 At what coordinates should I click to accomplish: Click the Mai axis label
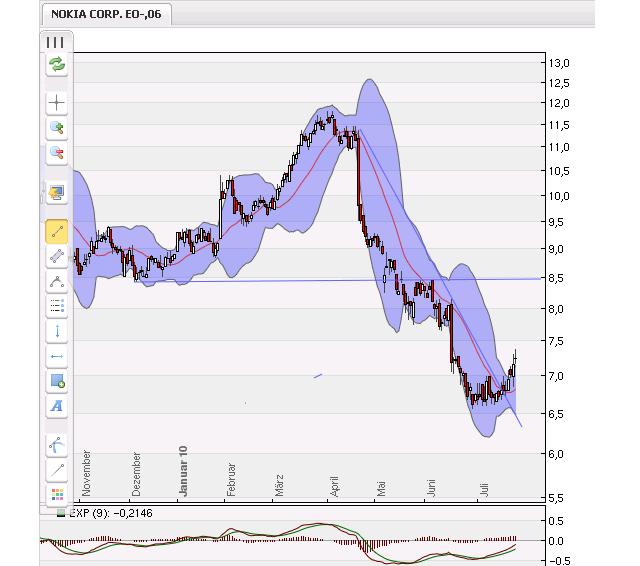(381, 488)
